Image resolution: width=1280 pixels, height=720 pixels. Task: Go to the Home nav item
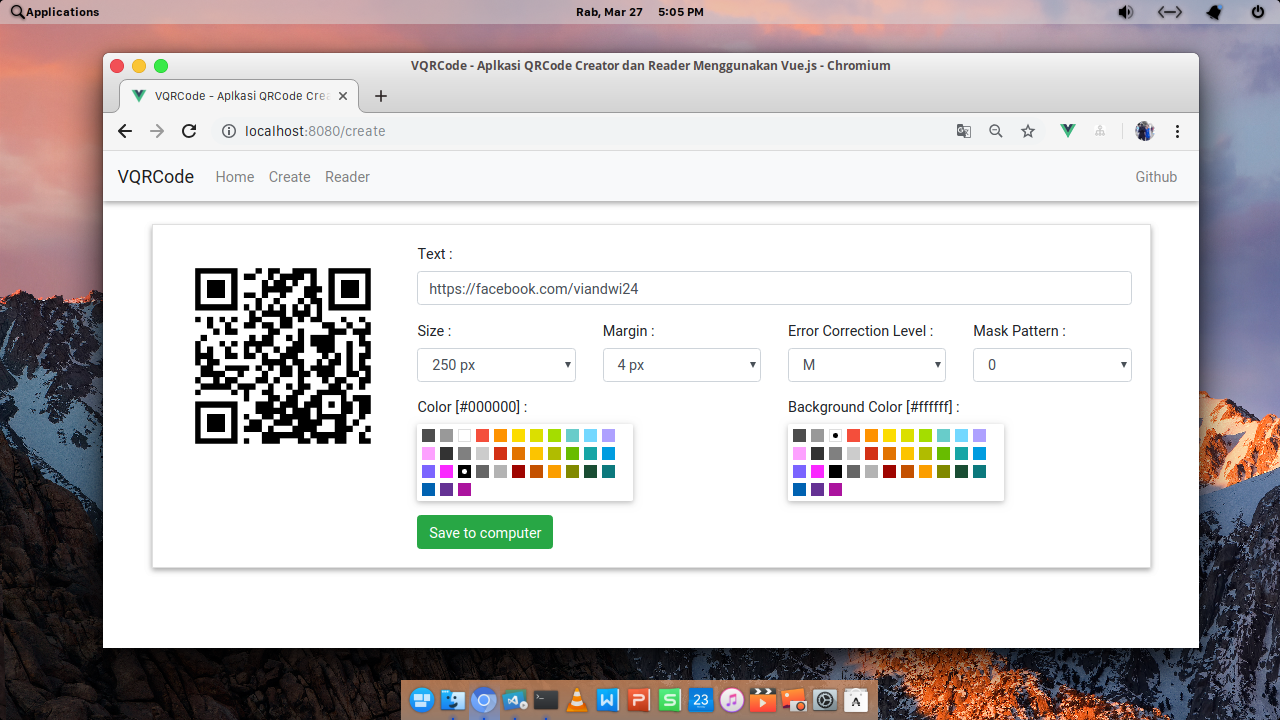(x=235, y=177)
